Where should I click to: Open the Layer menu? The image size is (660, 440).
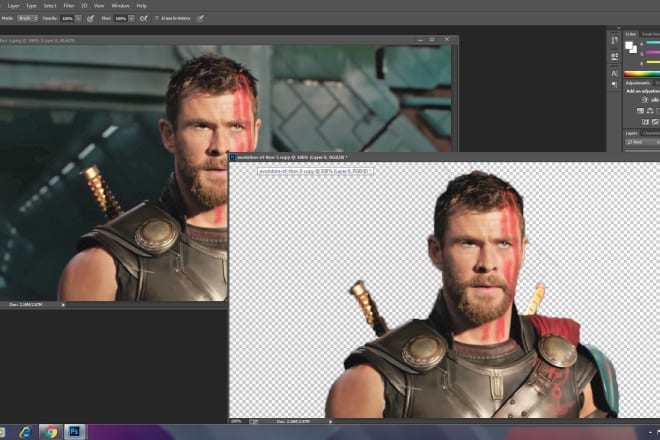click(x=13, y=6)
